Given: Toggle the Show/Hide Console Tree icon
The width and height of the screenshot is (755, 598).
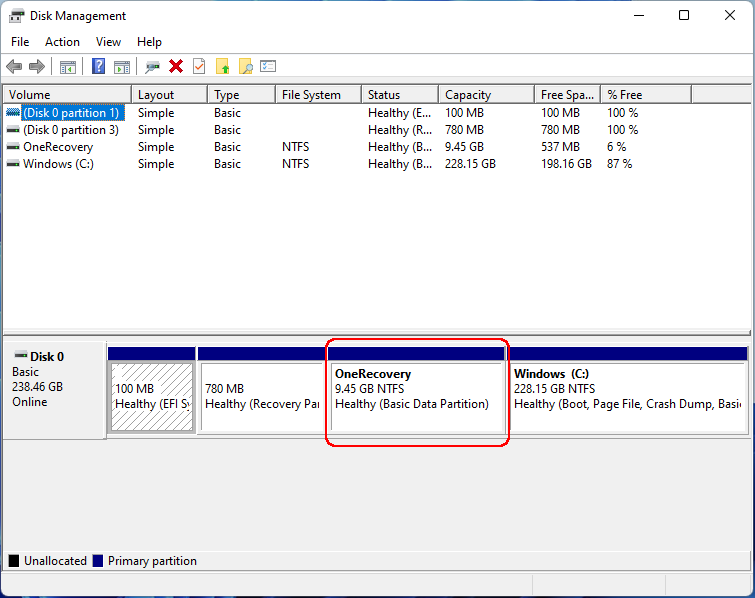Looking at the screenshot, I should point(67,67).
